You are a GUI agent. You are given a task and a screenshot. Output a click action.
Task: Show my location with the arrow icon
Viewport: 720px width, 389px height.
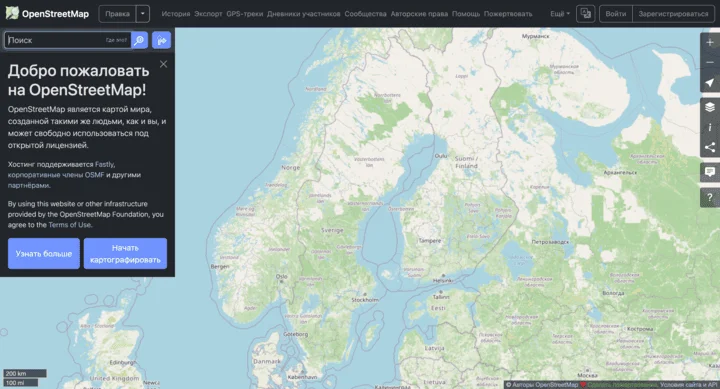(x=710, y=82)
